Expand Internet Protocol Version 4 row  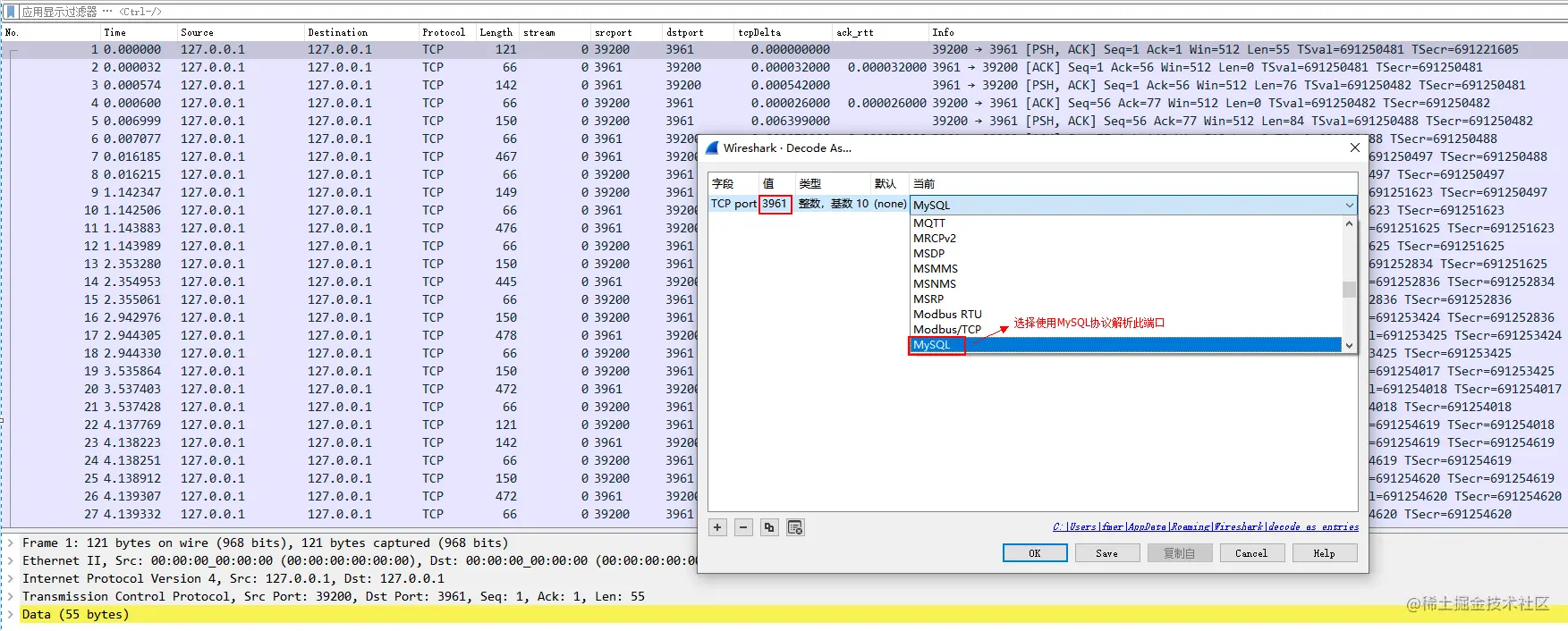(x=11, y=578)
